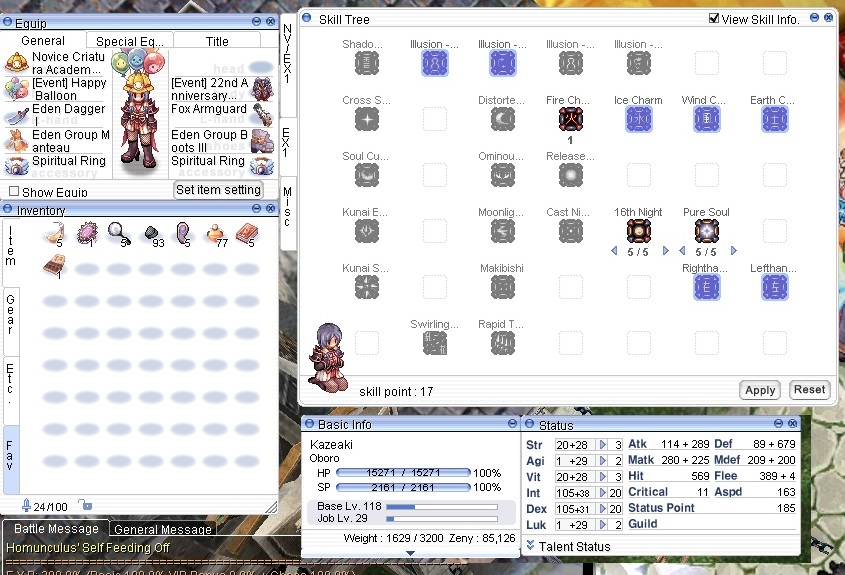Raise Vit with its arrow button

point(603,477)
